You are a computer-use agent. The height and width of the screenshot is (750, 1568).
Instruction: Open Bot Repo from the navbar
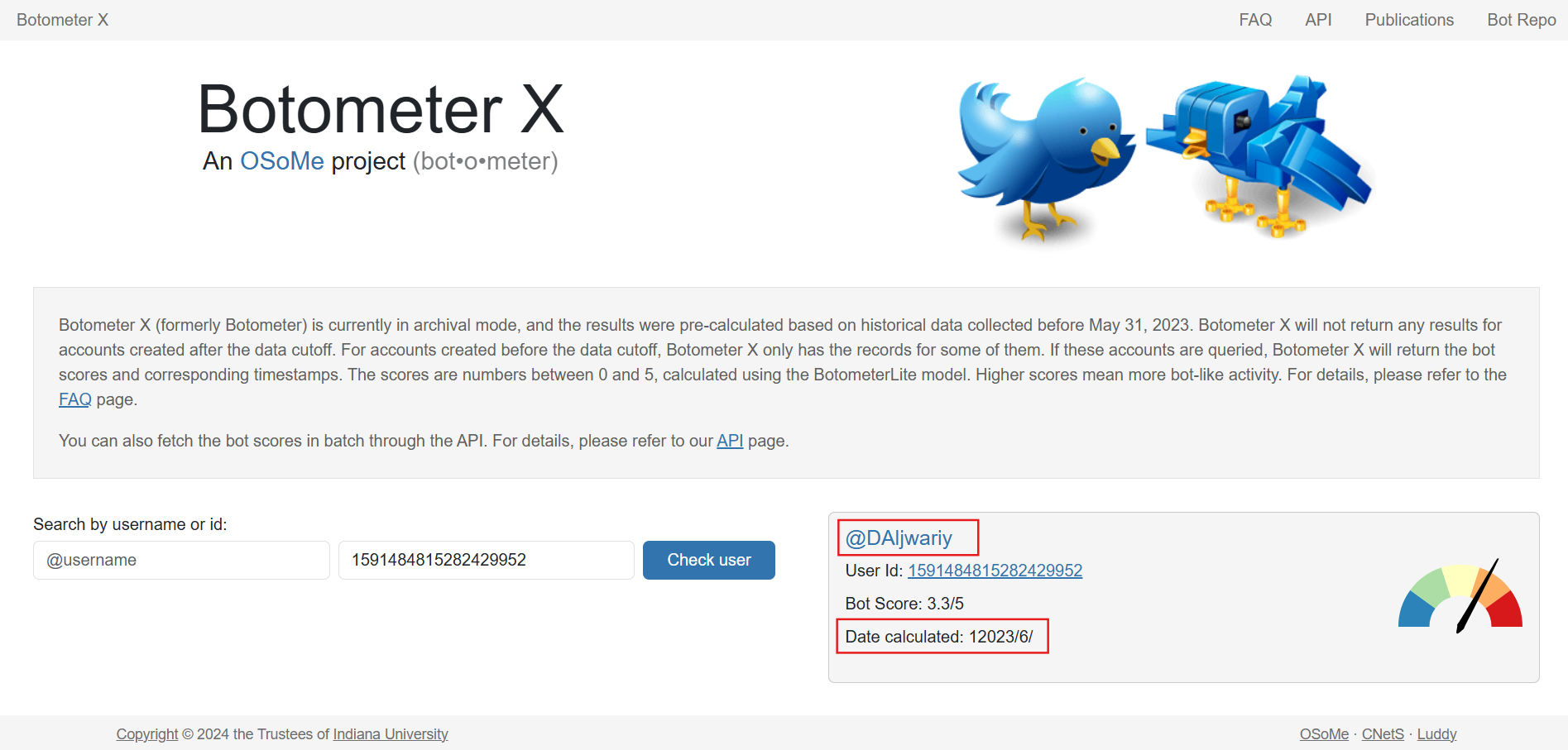pos(1521,20)
